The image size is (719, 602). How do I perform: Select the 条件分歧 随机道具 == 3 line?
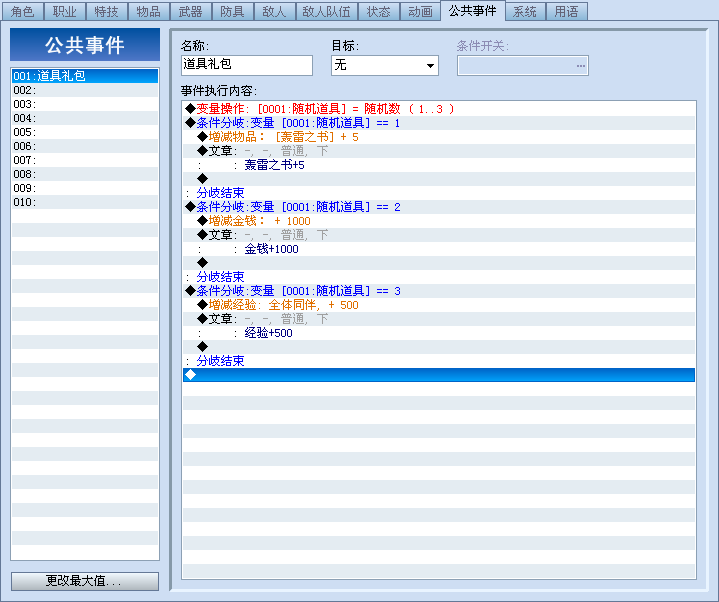pyautogui.click(x=439, y=291)
